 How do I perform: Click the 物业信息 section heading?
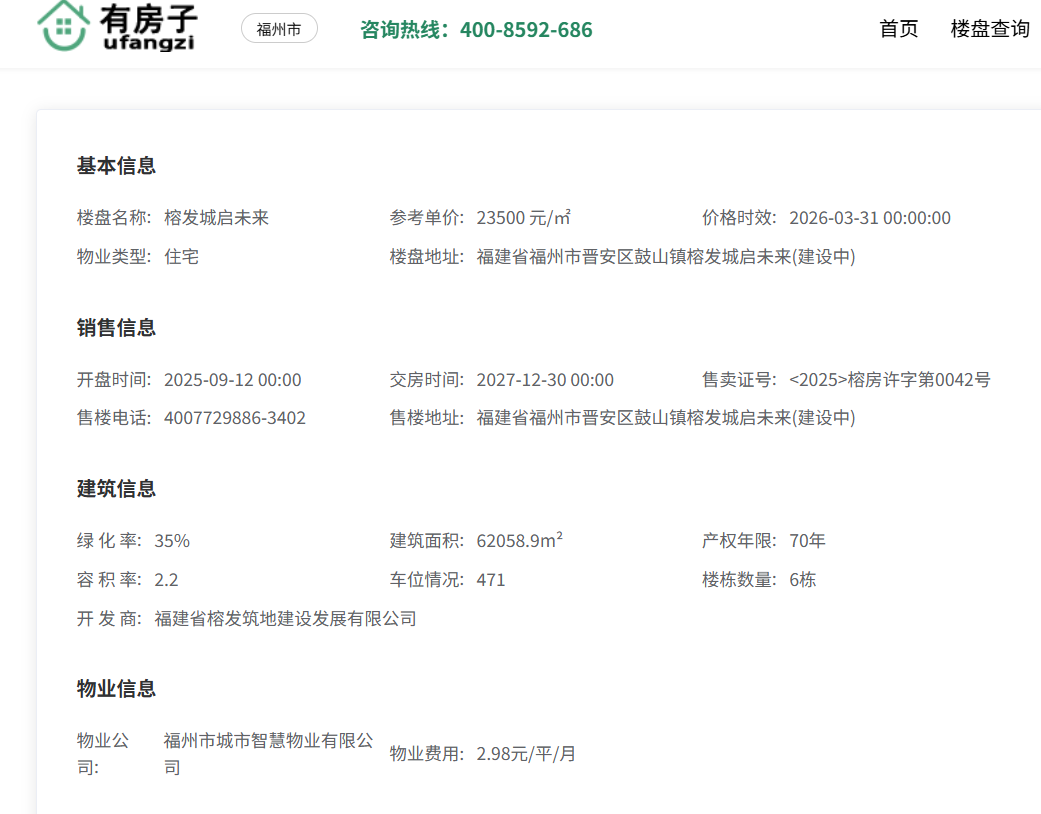point(116,689)
